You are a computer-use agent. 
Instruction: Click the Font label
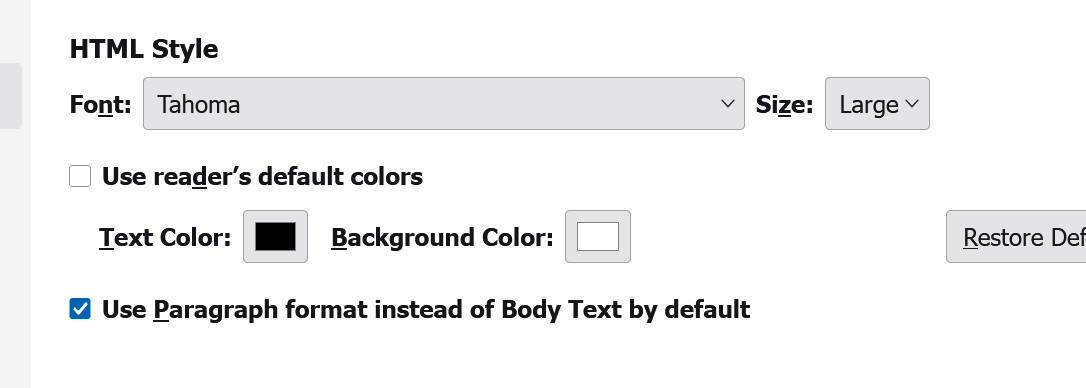click(x=100, y=105)
